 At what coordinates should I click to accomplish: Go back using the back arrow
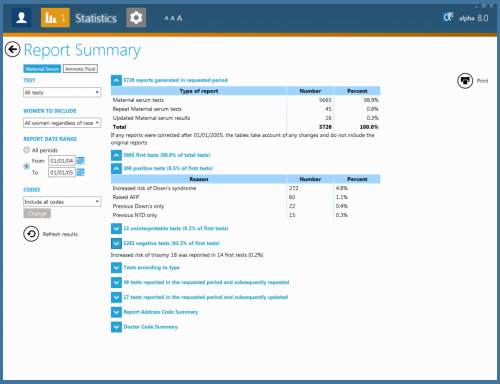tap(13, 50)
